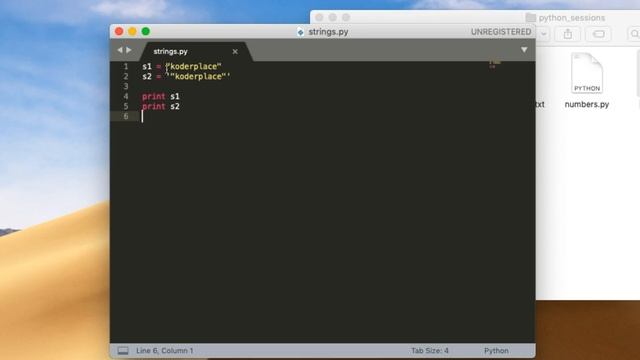640x360 pixels.
Task: Click the UNREGISTERED label in title bar
Action: 501,32
